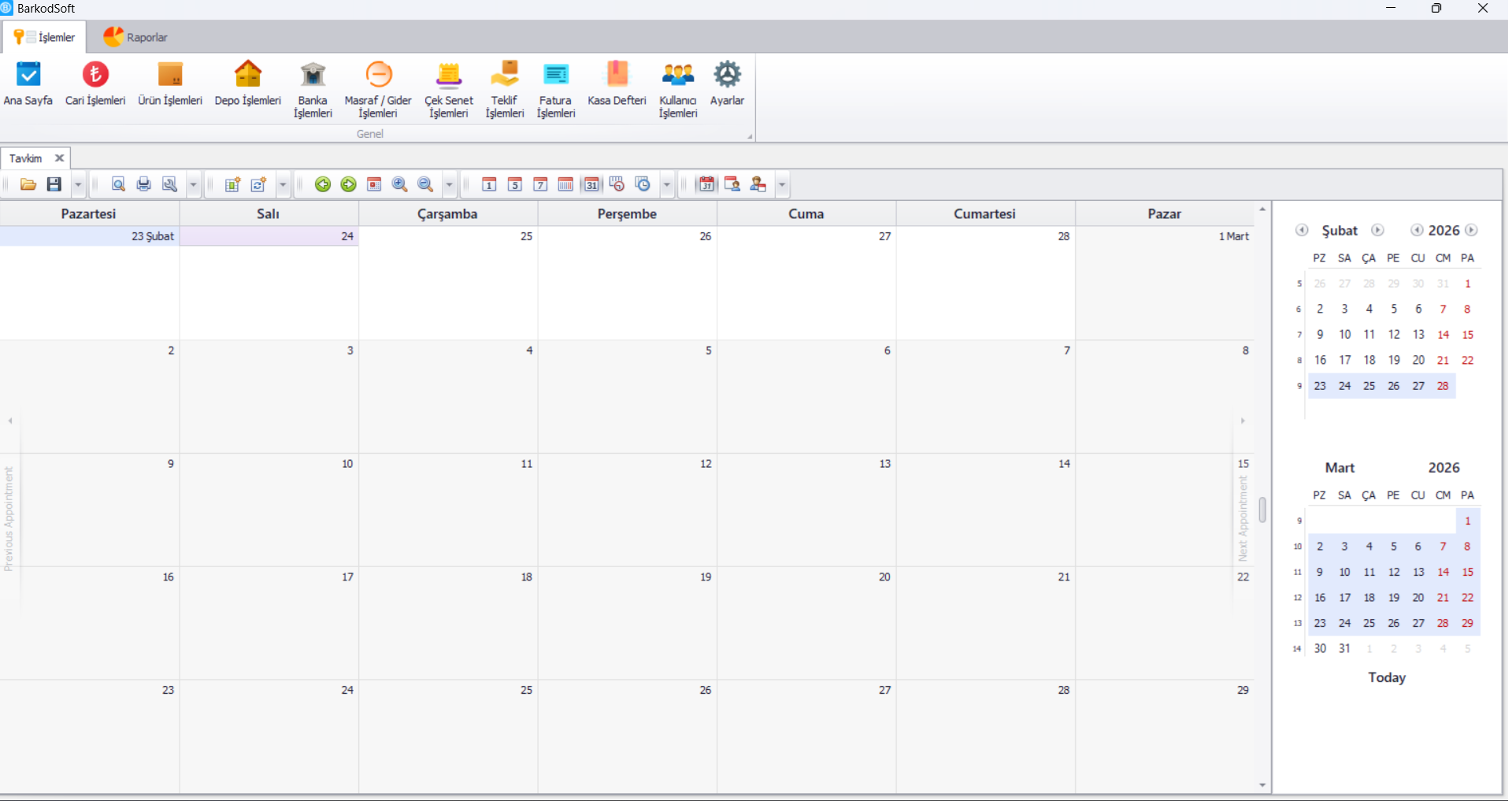Click the calendar vertical scrollbar thumb
This screenshot has height=801, width=1512.
click(x=1262, y=510)
